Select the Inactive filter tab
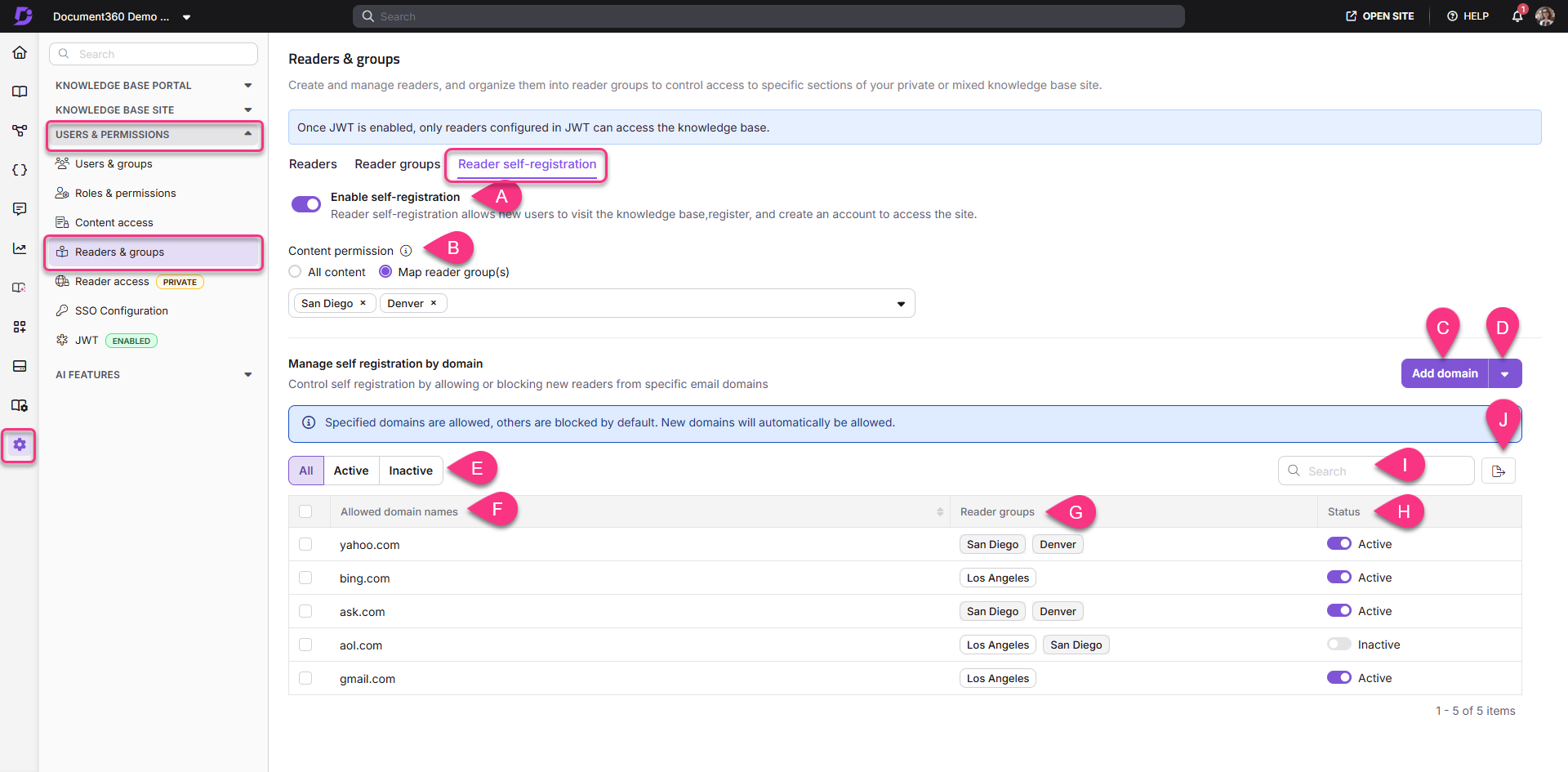1568x772 pixels. [x=411, y=471]
